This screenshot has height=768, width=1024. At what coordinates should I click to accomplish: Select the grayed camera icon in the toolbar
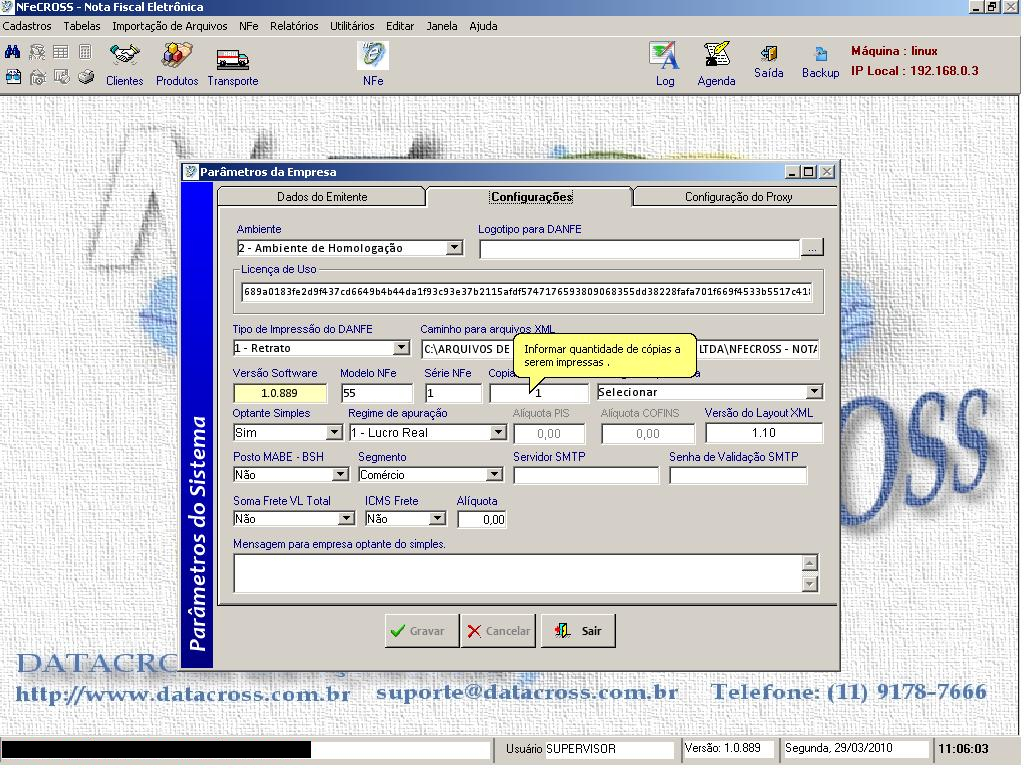tap(37, 77)
